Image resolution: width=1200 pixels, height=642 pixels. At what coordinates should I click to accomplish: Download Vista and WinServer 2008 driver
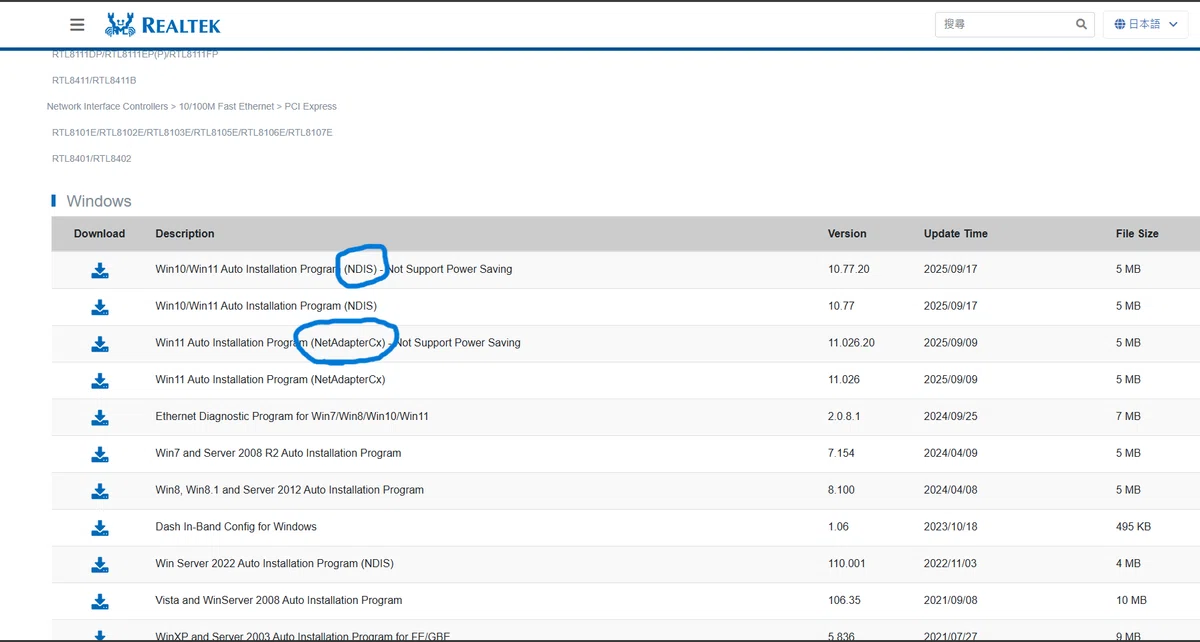coord(100,601)
